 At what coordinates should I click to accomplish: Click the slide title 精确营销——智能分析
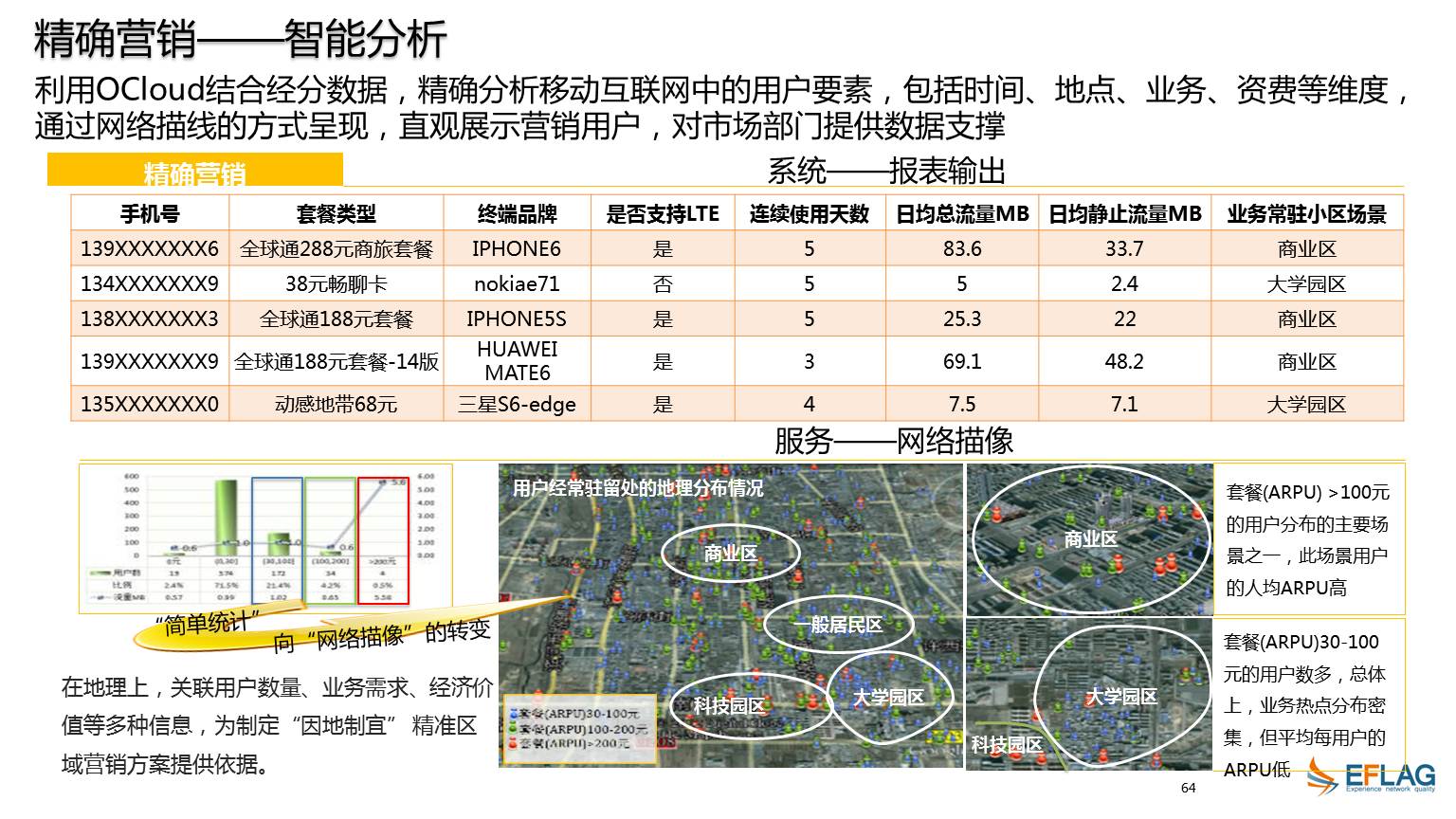point(241,39)
